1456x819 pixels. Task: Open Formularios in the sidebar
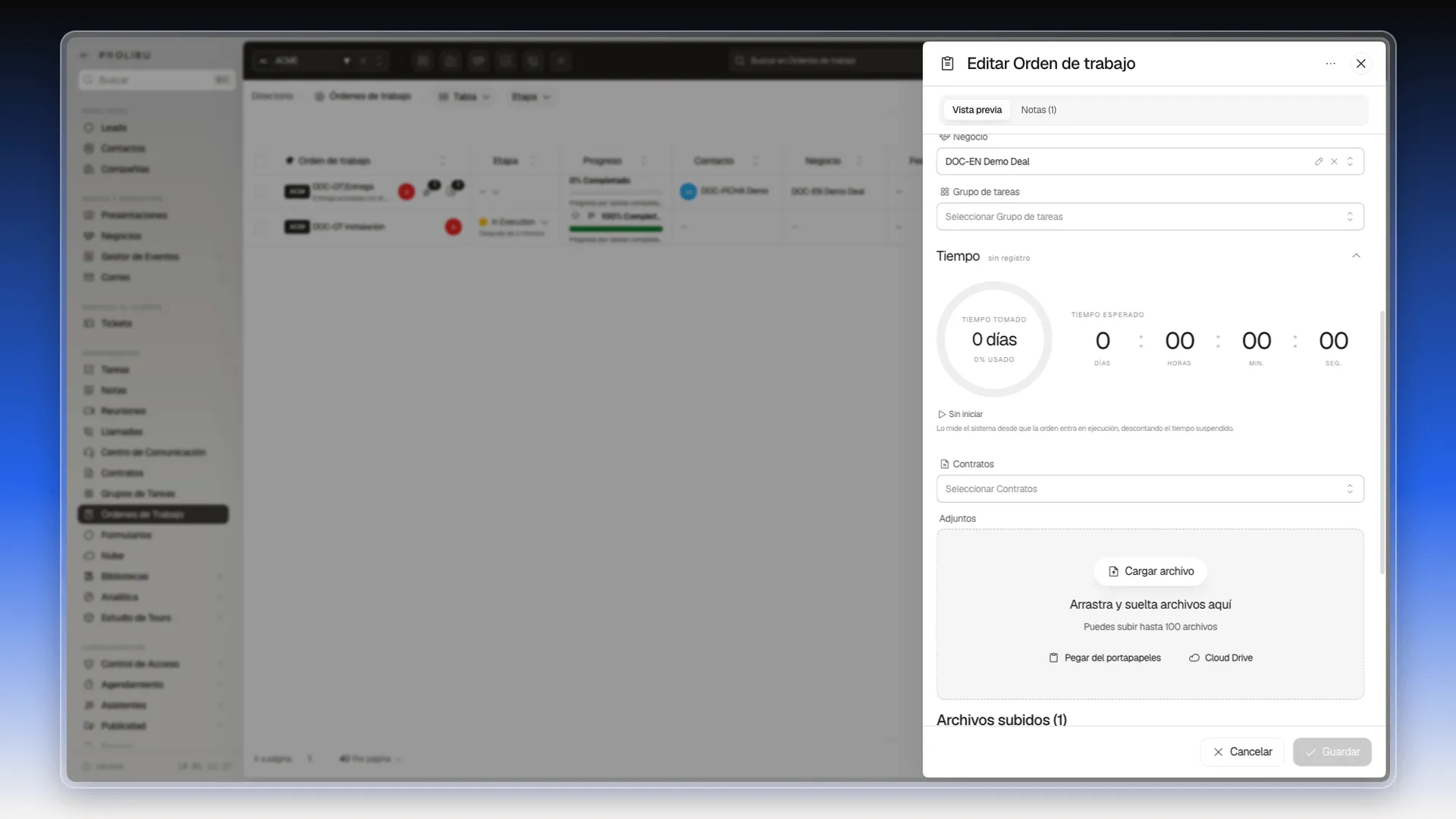pyautogui.click(x=126, y=535)
